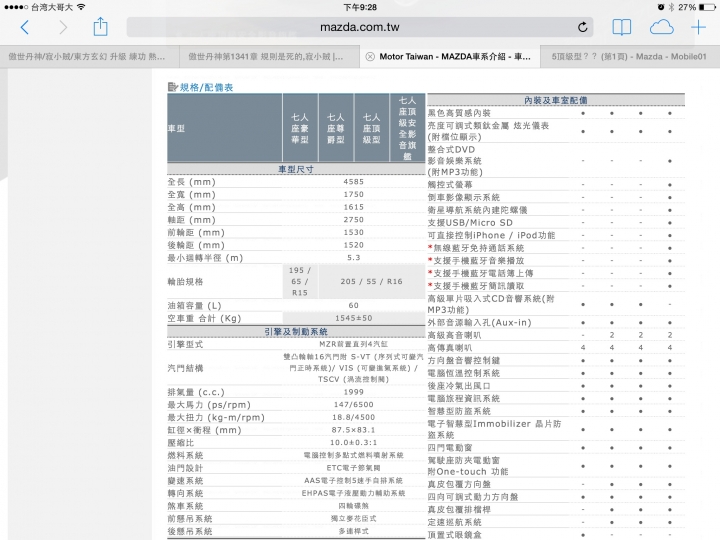Click the 排氣量 value 1999
Screen dimensions: 720x540
coord(354,392)
